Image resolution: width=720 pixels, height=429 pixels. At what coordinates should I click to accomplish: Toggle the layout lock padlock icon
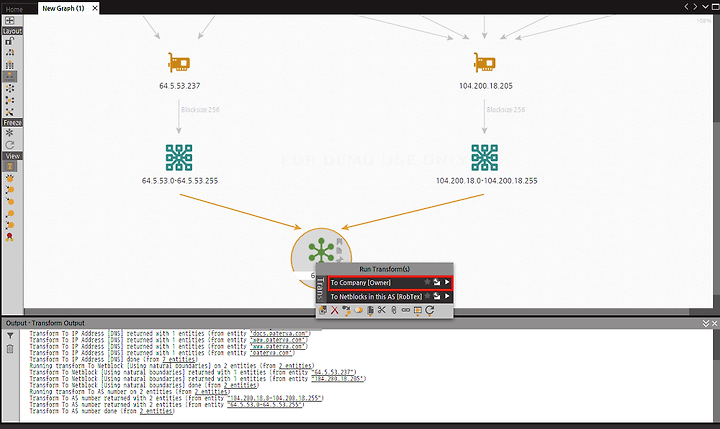pos(10,41)
